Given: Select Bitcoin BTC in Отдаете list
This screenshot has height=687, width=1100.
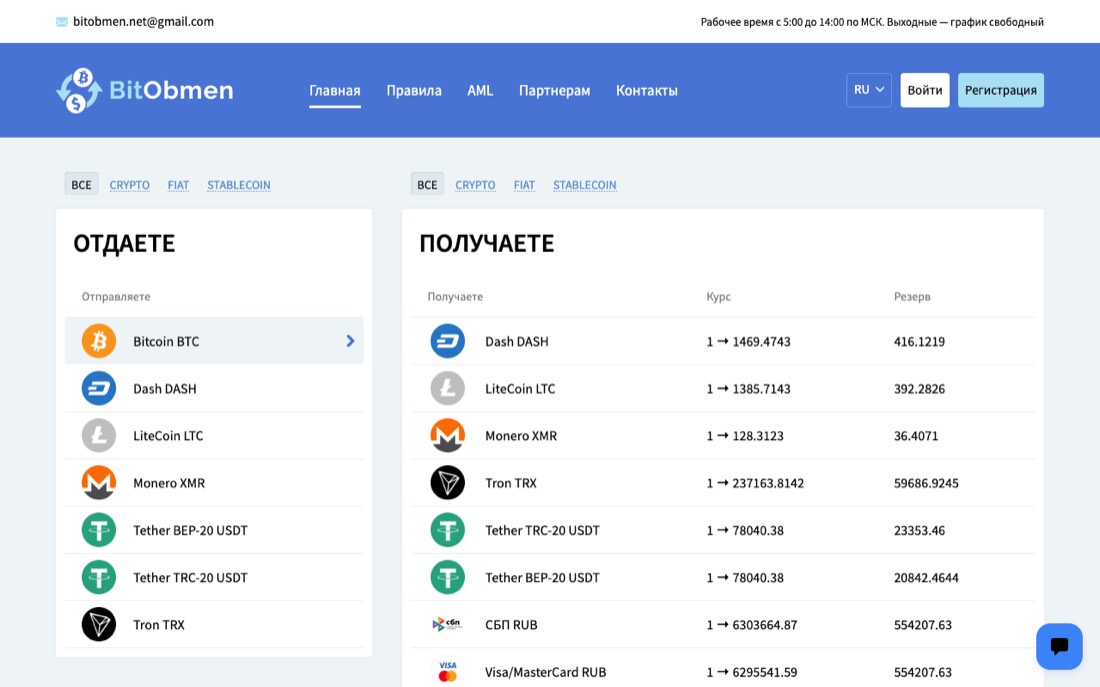Looking at the screenshot, I should (x=214, y=340).
